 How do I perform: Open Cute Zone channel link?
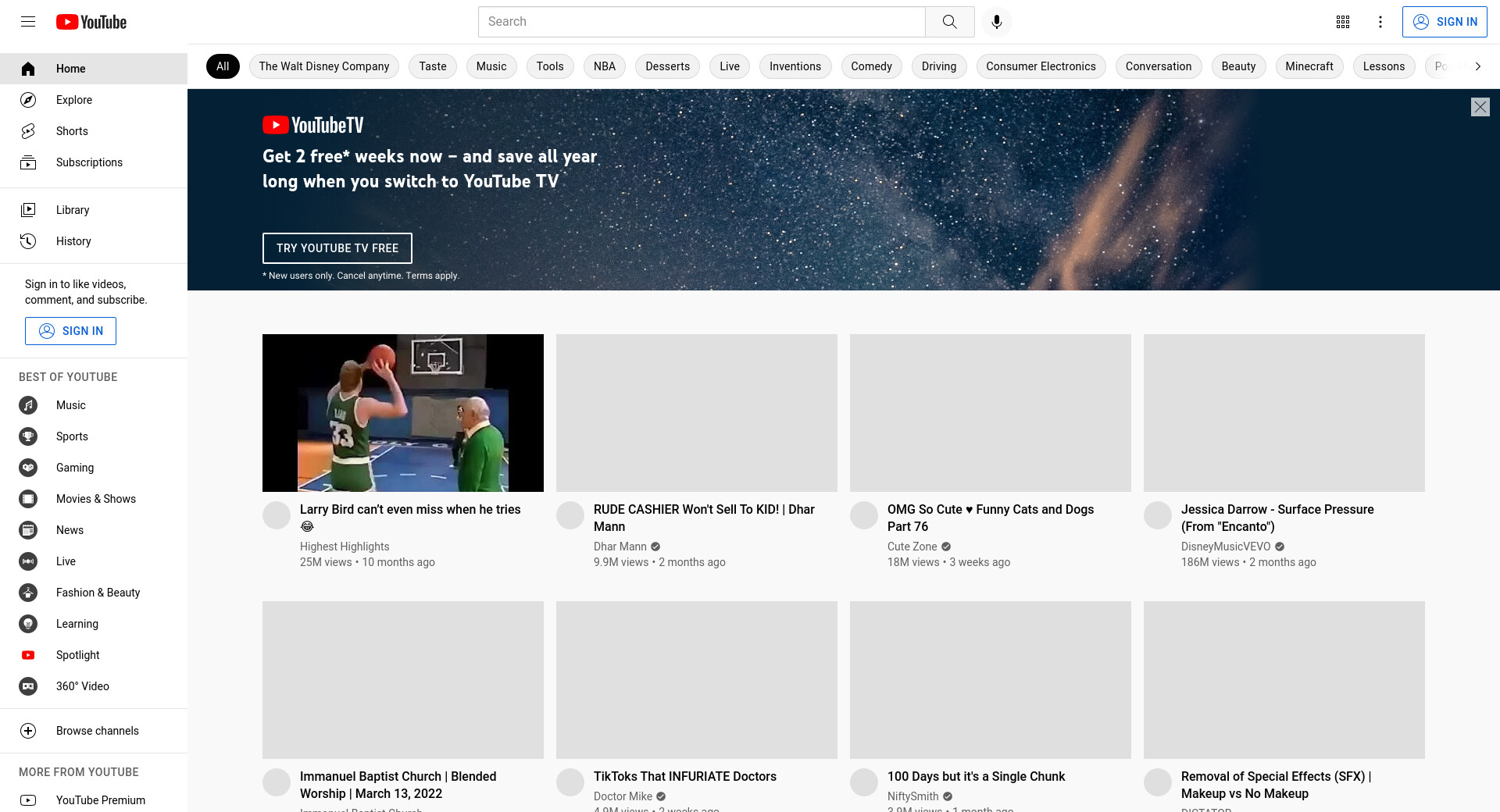tap(912, 547)
